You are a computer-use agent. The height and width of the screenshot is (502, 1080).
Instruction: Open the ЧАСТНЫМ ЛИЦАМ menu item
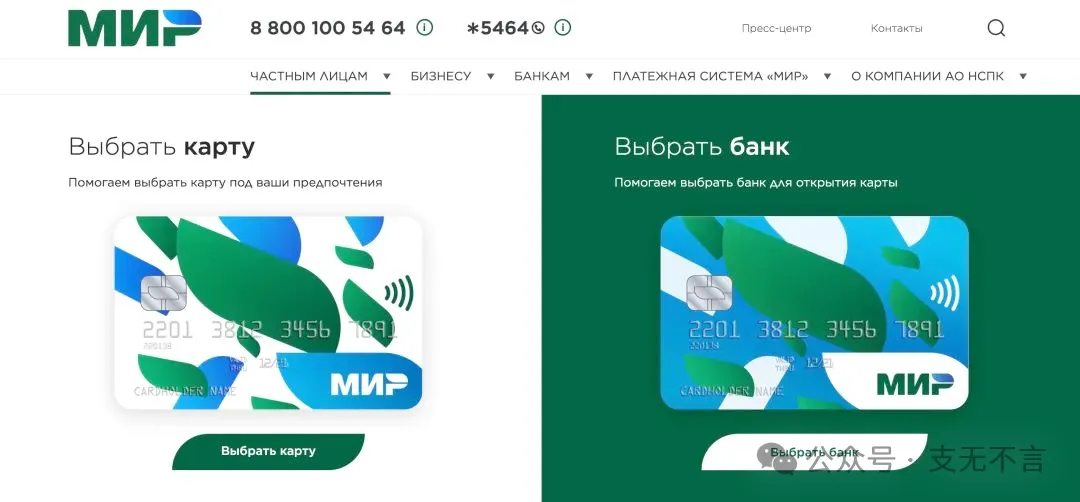[309, 76]
